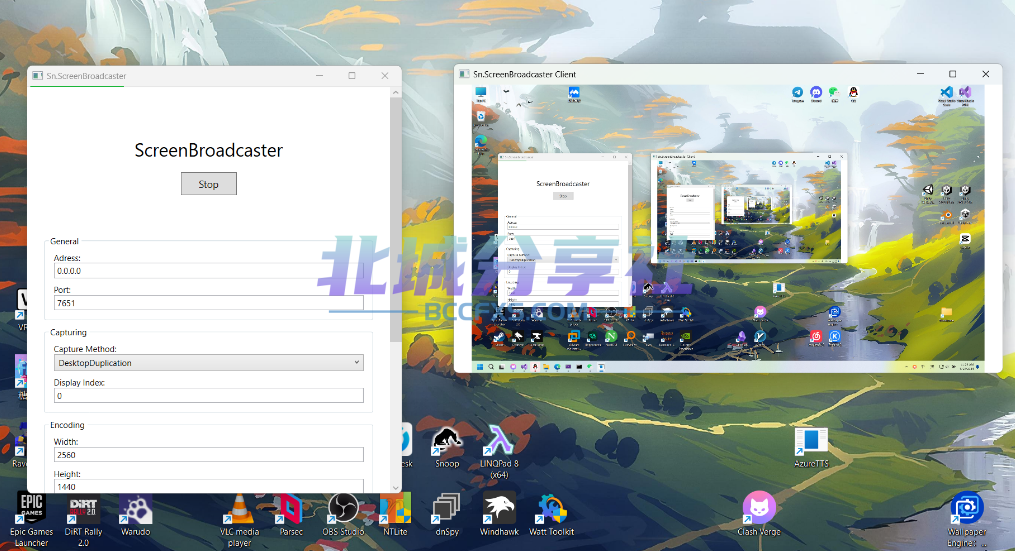Open the Epic Games Launcher desktop shortcut
Viewport: 1015px width, 551px height.
pos(32,518)
